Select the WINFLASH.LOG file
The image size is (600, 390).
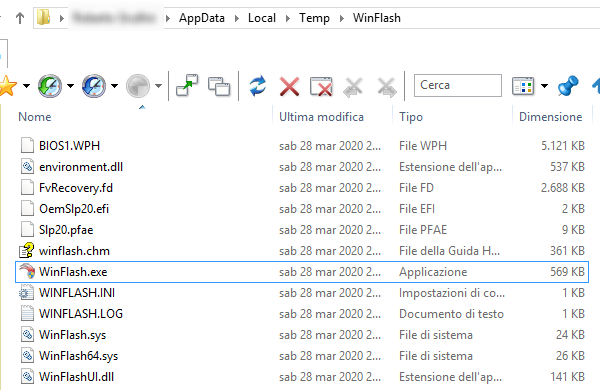point(302,314)
